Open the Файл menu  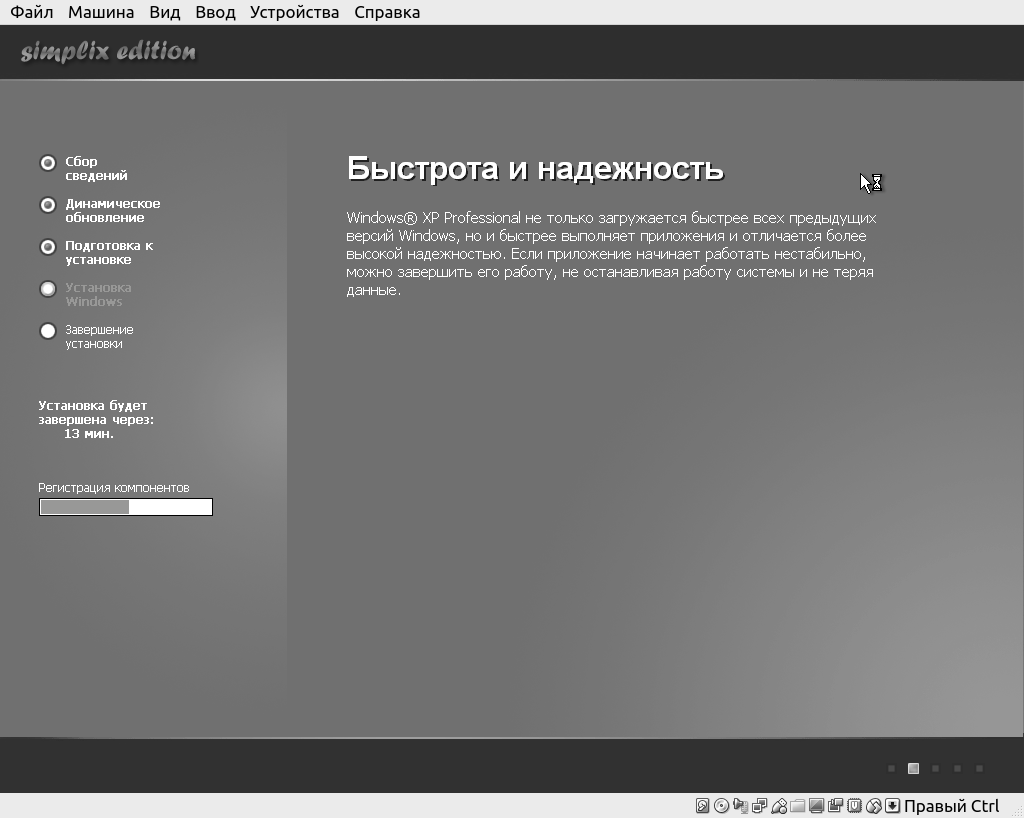coord(32,12)
